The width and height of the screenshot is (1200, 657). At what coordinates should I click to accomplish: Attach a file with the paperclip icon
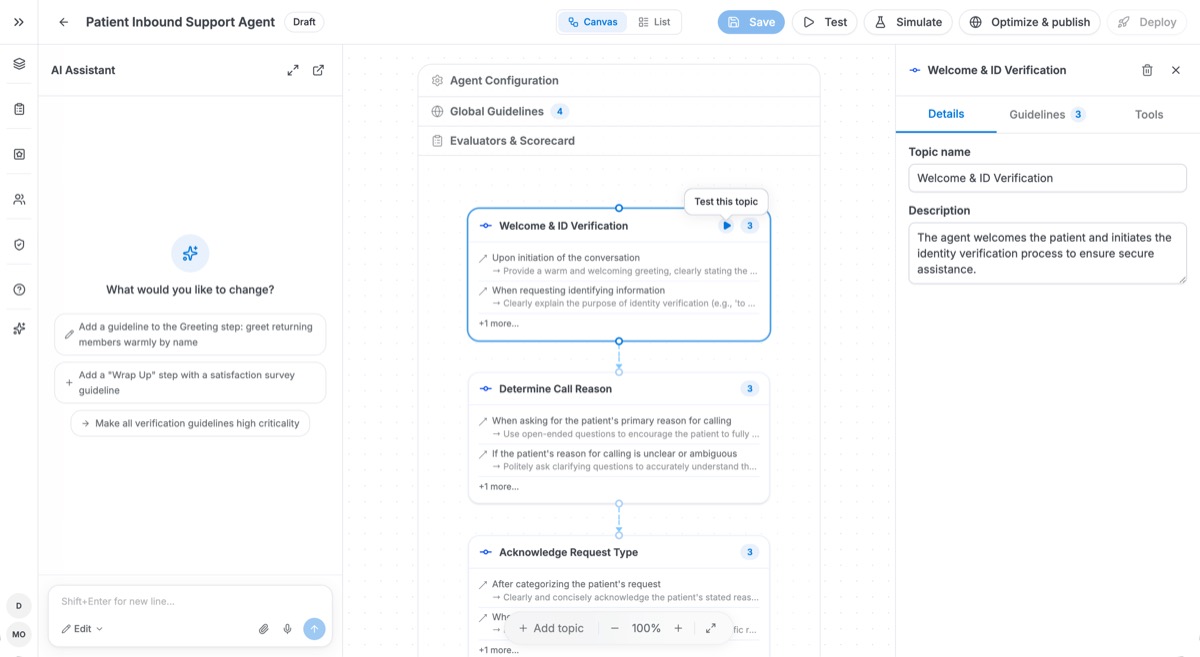(x=264, y=629)
